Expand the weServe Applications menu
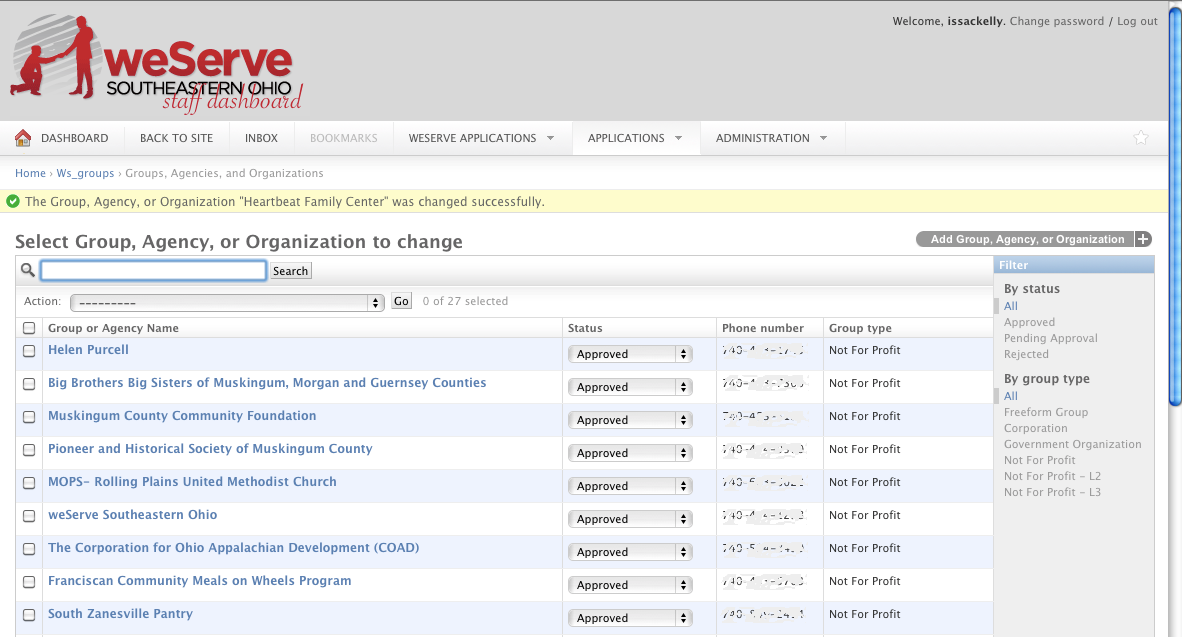Image resolution: width=1182 pixels, height=637 pixels. point(481,138)
